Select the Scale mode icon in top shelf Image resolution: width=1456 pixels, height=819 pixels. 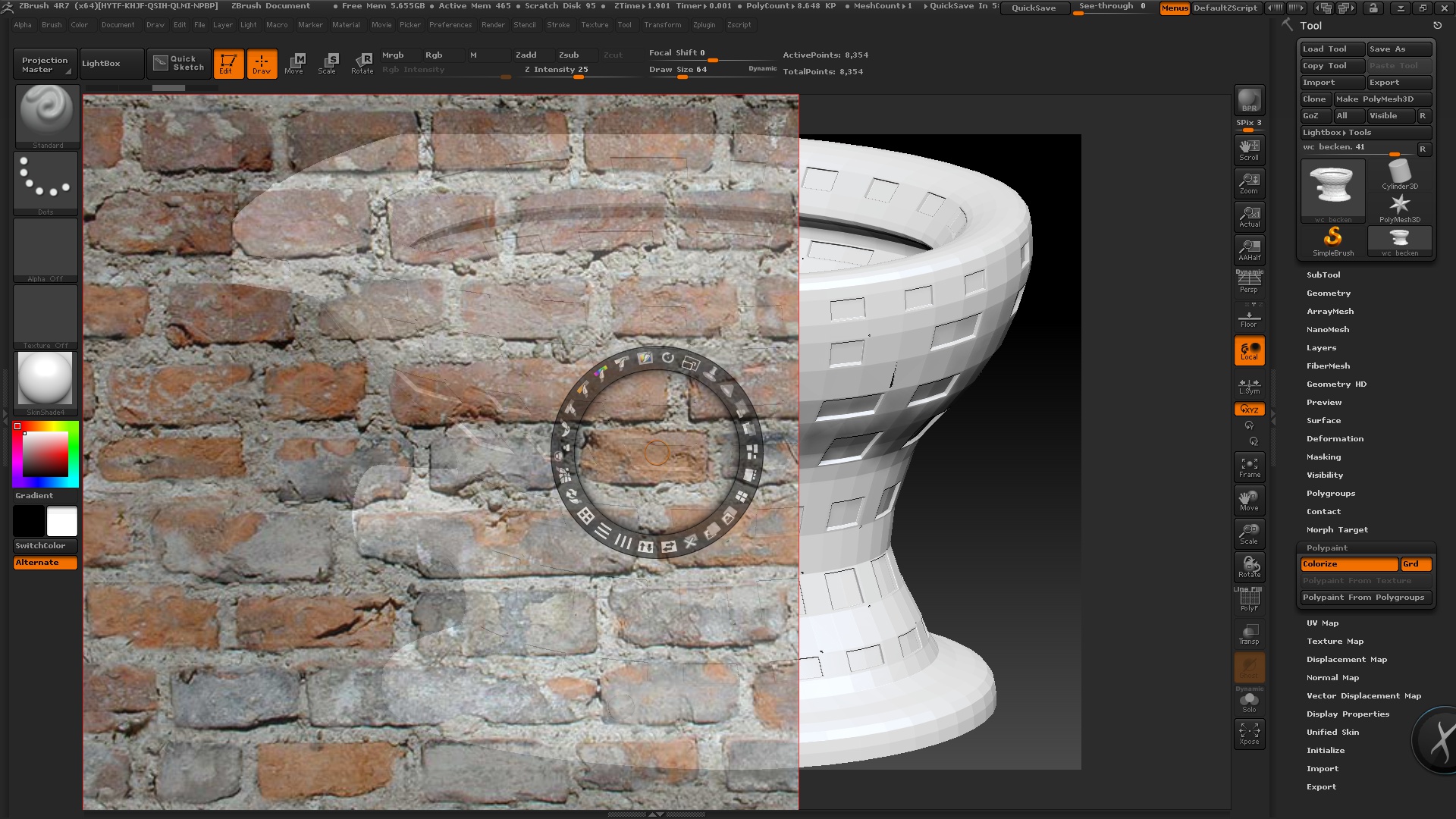click(x=327, y=63)
